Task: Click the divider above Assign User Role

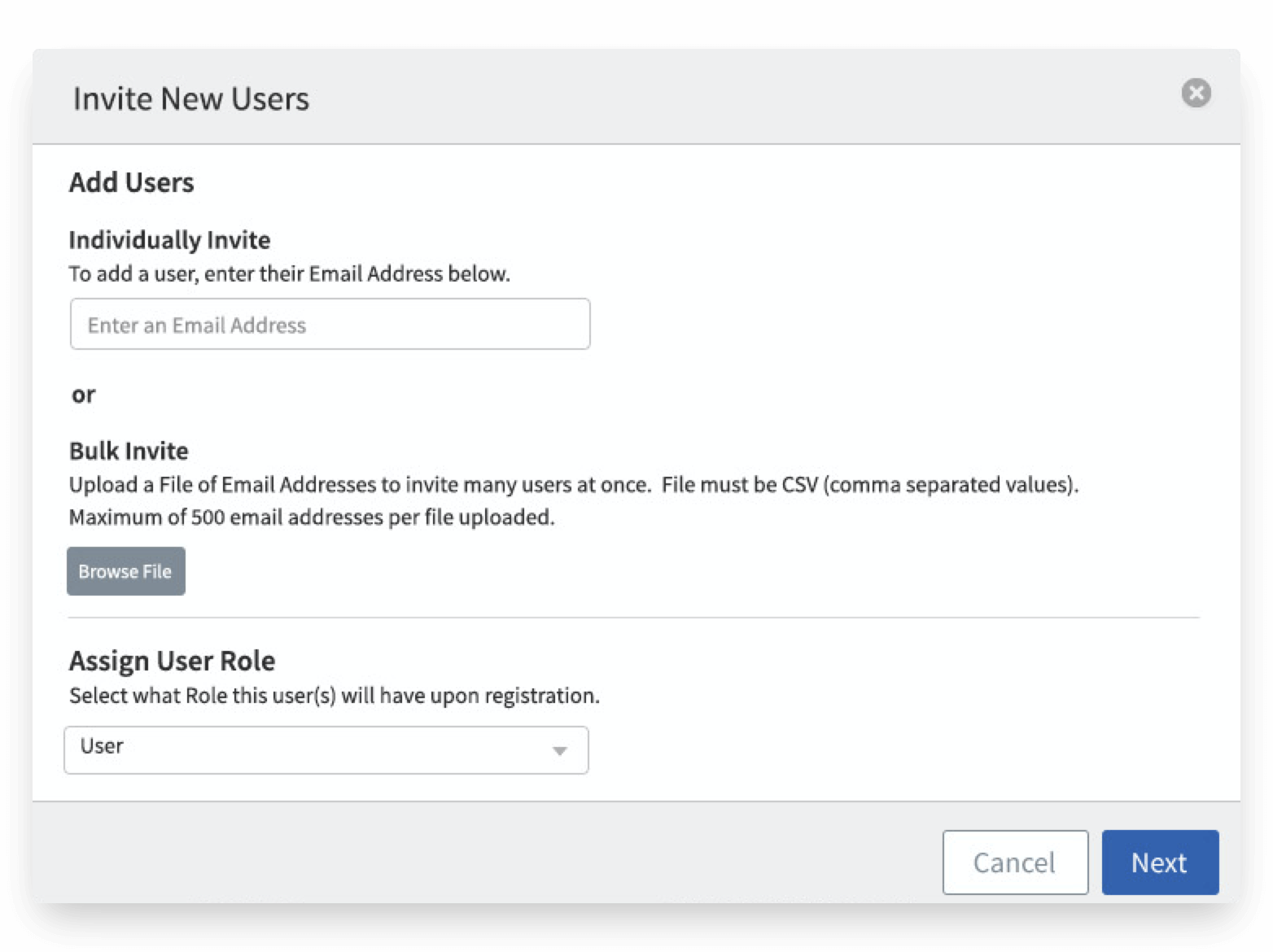Action: click(x=633, y=618)
